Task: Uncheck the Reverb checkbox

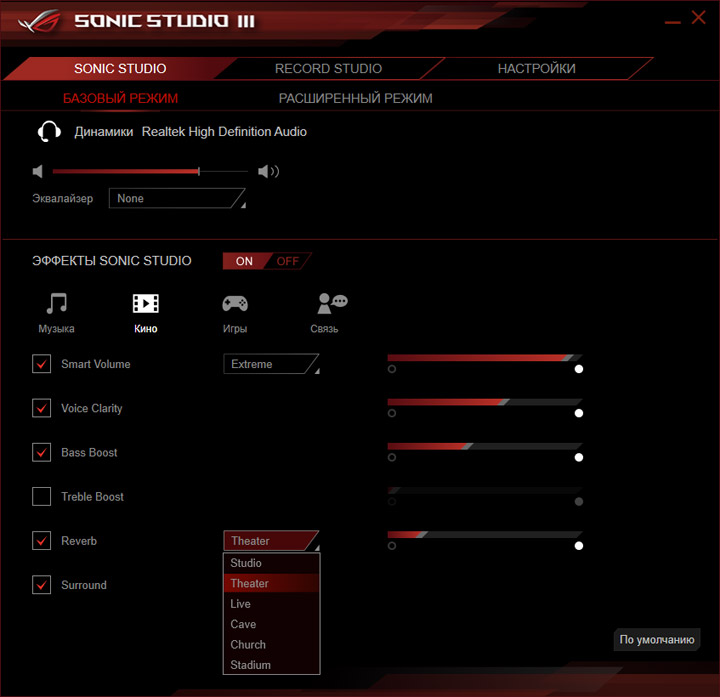Action: [41, 541]
